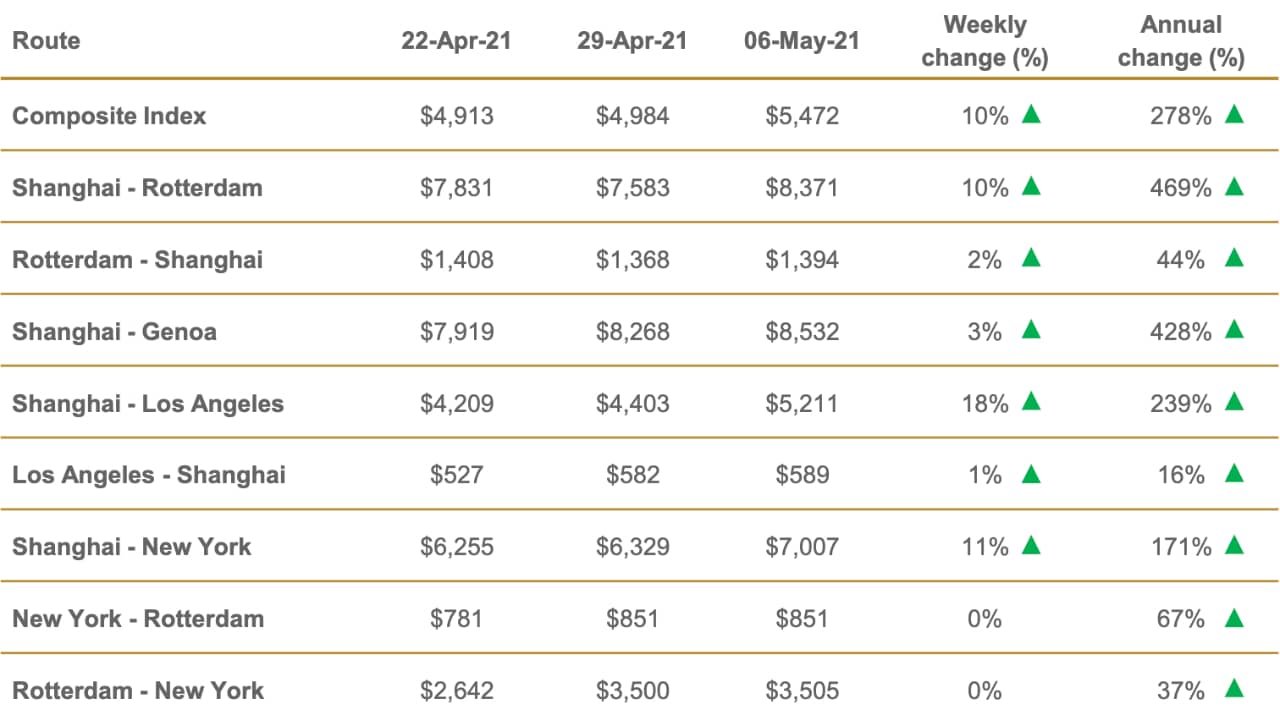Click the Annual change (%) header
This screenshot has width=1280, height=720.
point(1181,41)
